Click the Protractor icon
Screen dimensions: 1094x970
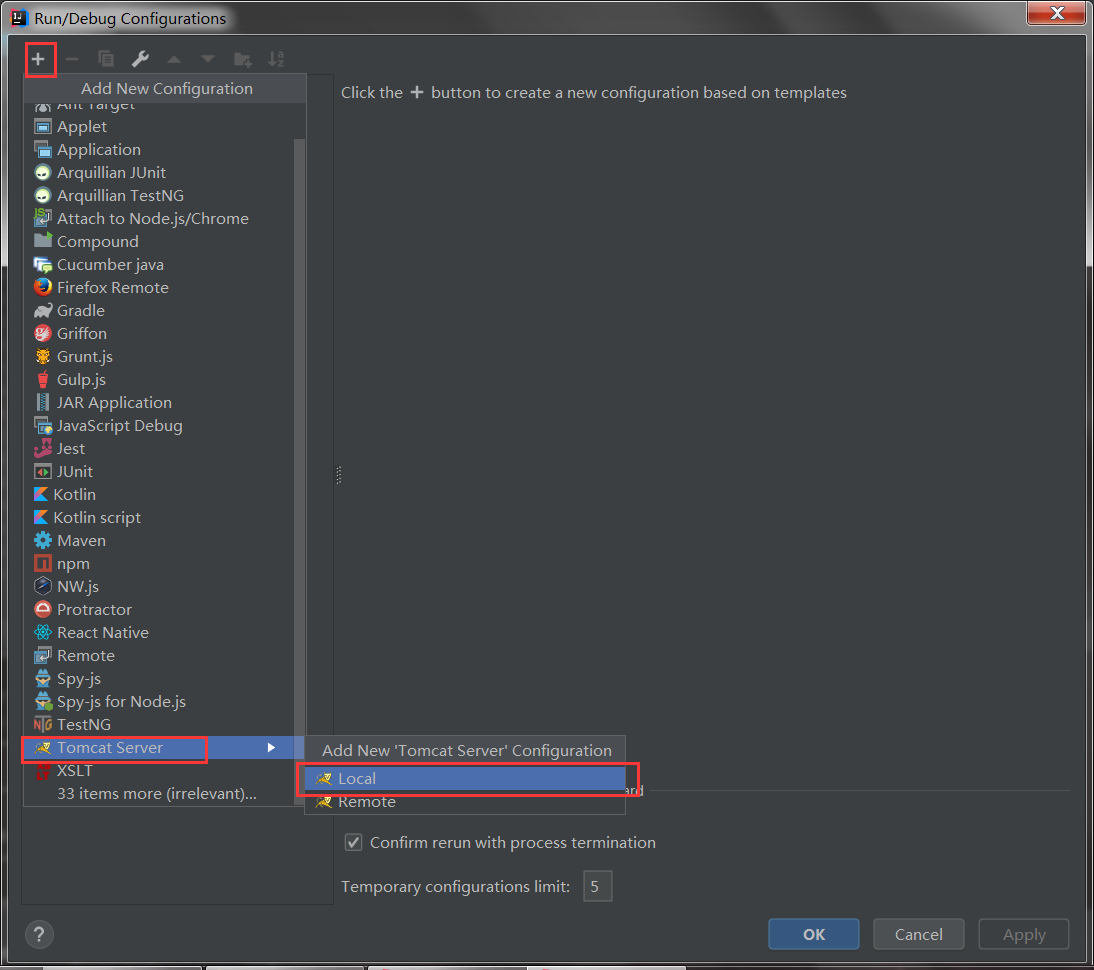pos(43,610)
